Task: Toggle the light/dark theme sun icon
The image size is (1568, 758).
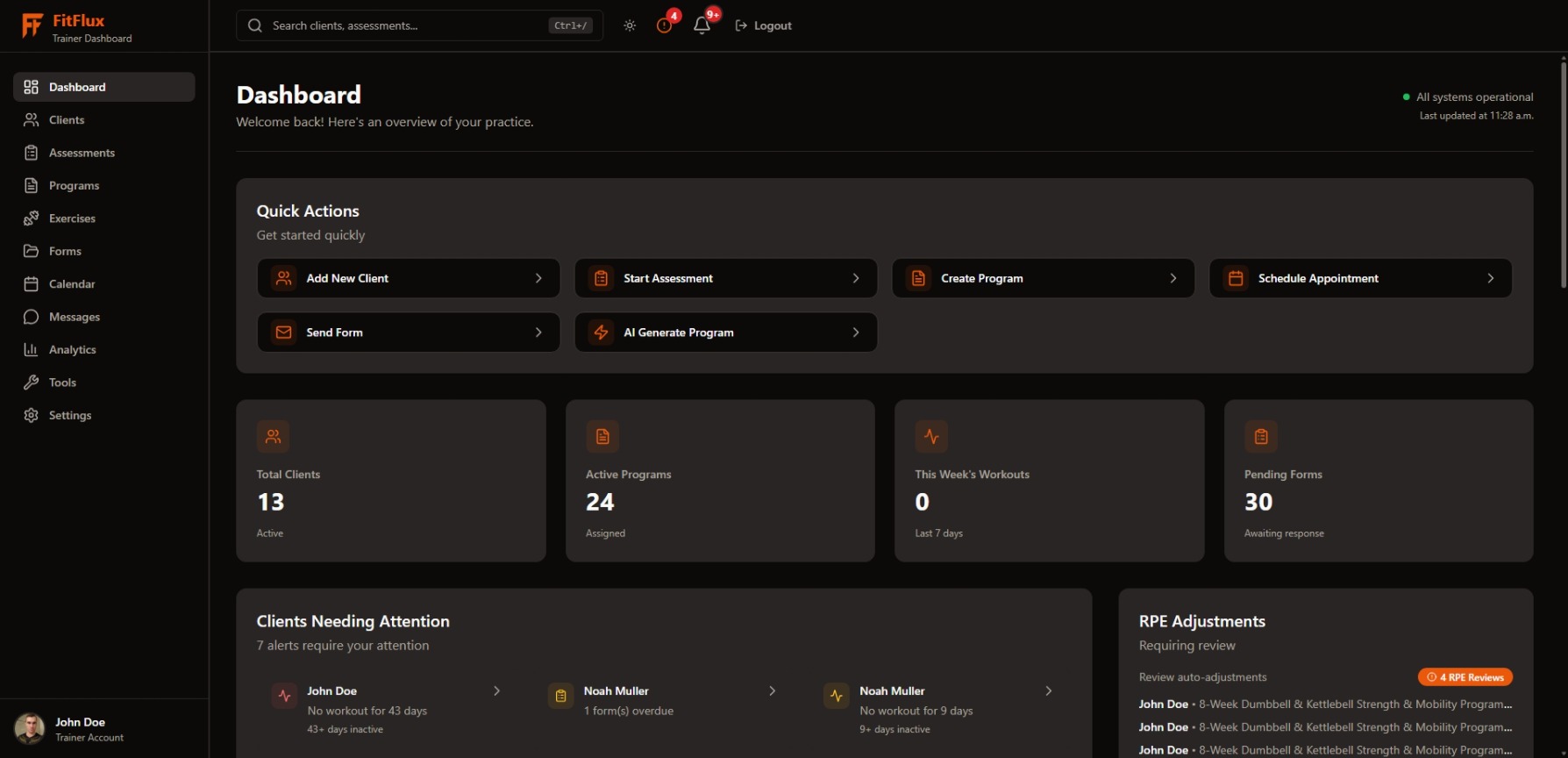Action: (x=630, y=25)
